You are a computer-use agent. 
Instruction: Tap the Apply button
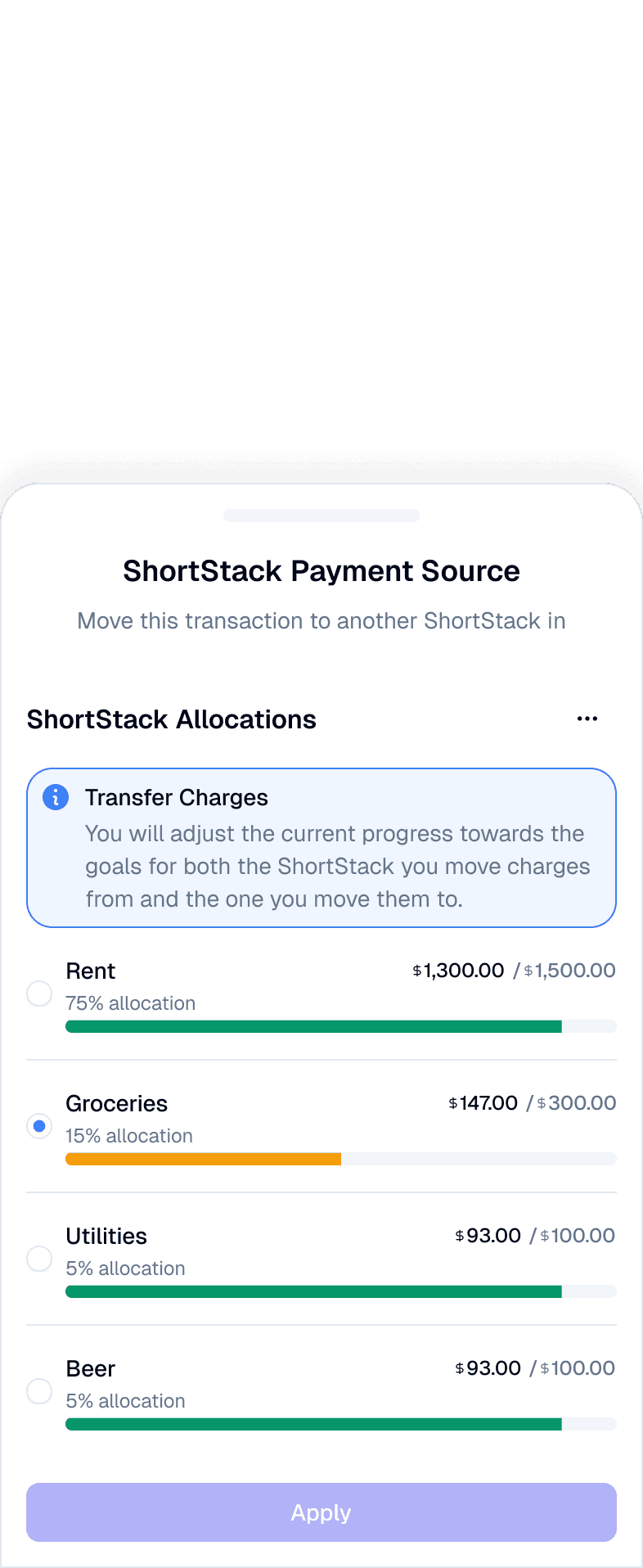pyautogui.click(x=321, y=1512)
